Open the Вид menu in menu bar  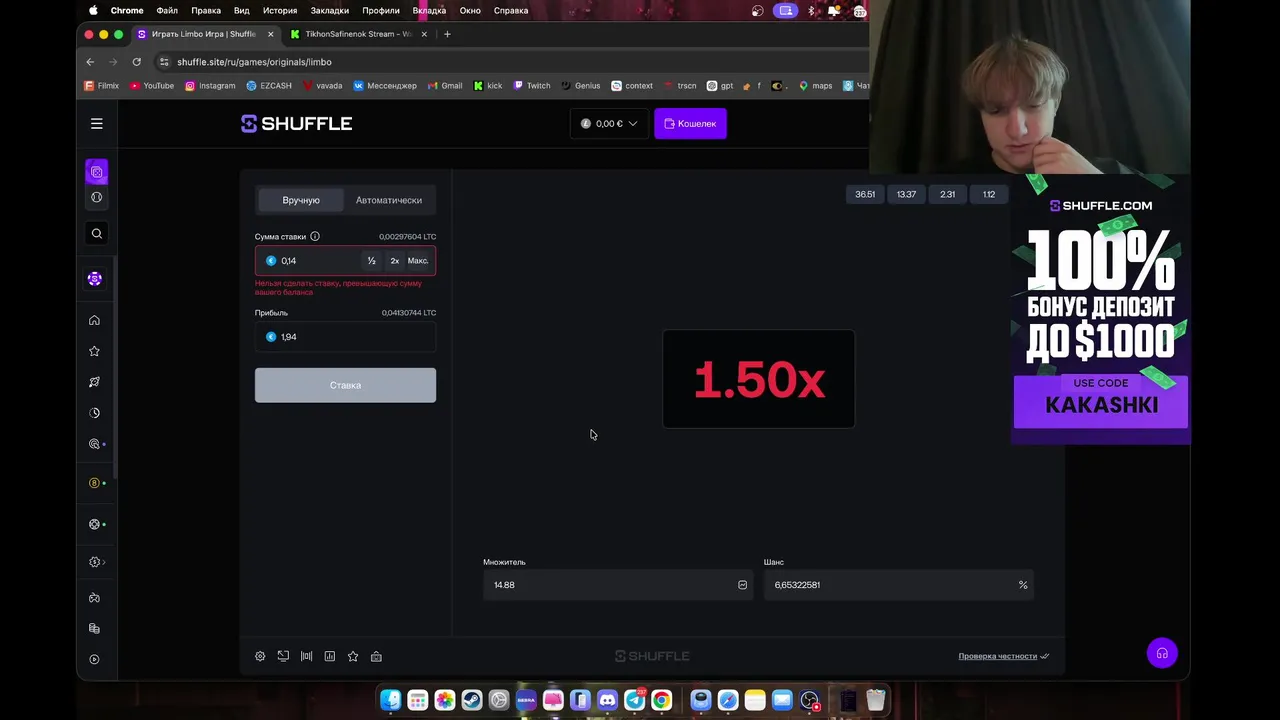[x=241, y=10]
